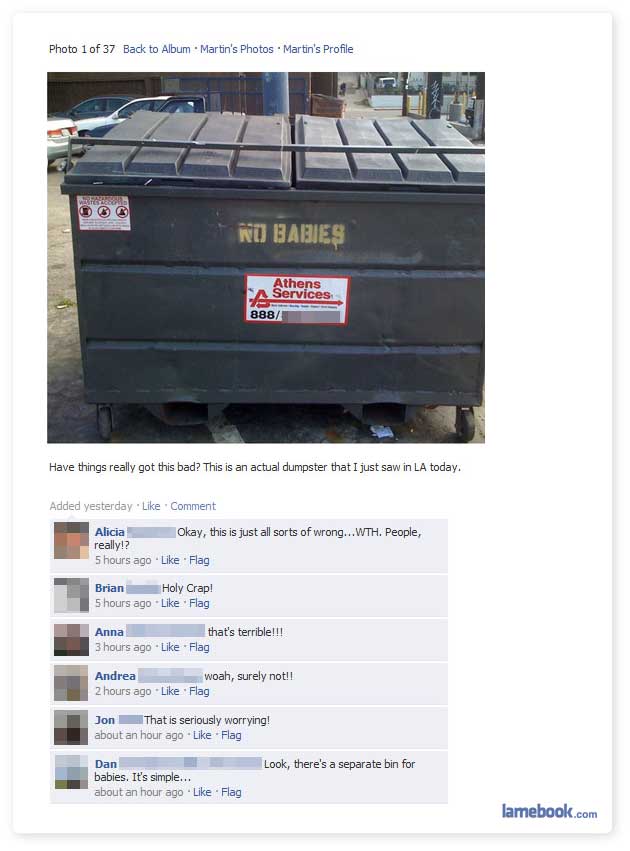The width and height of the screenshot is (630, 851).
Task: Like the photo under Added yesterday
Action: point(151,506)
